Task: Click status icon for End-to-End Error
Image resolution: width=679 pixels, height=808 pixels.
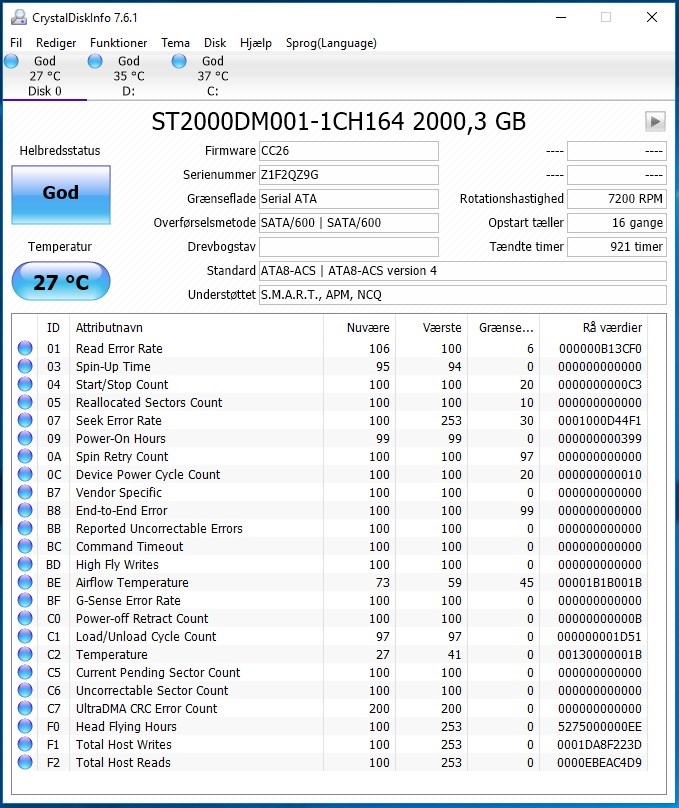Action: [25, 511]
